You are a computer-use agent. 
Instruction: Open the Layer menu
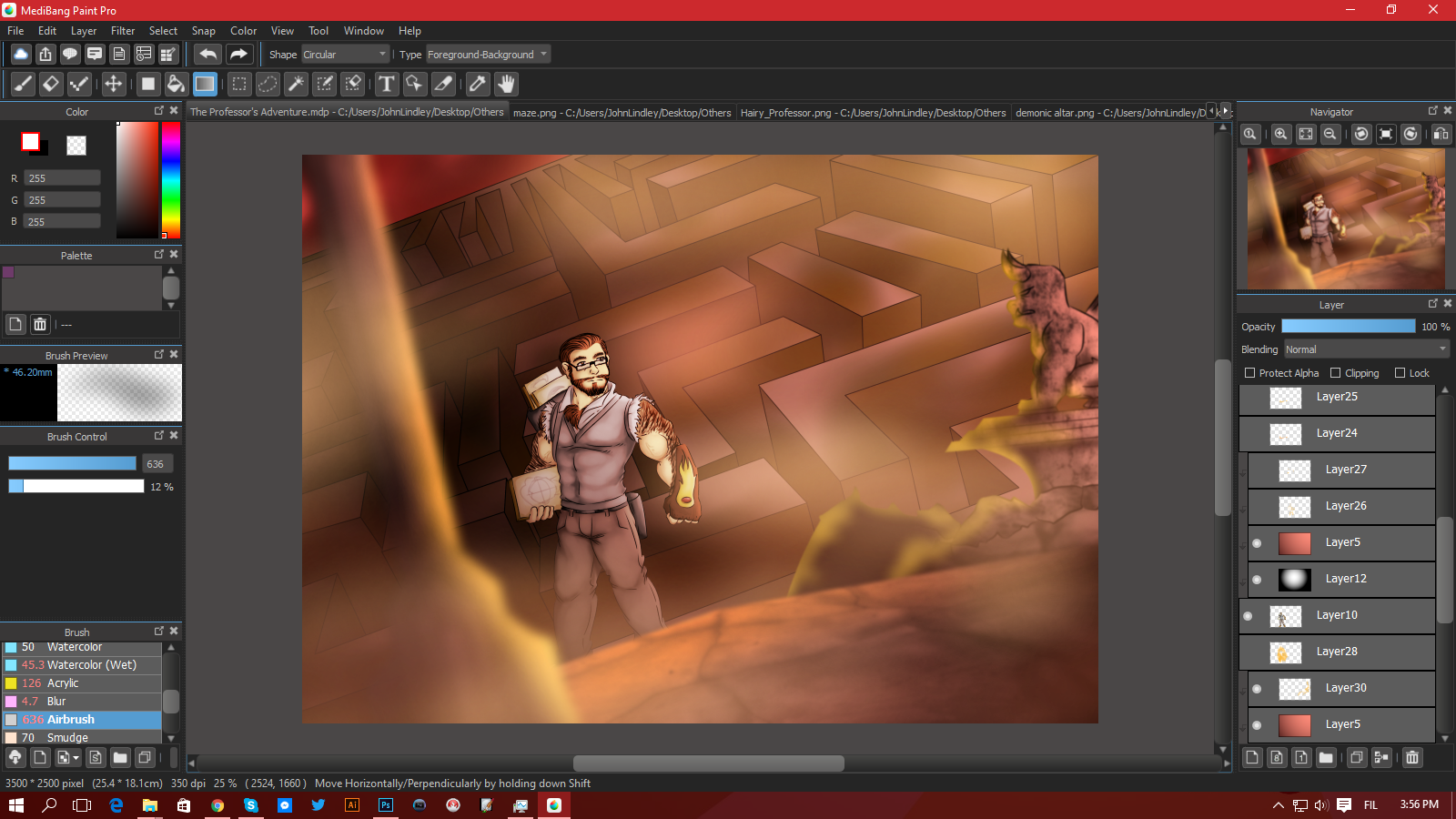tap(84, 31)
